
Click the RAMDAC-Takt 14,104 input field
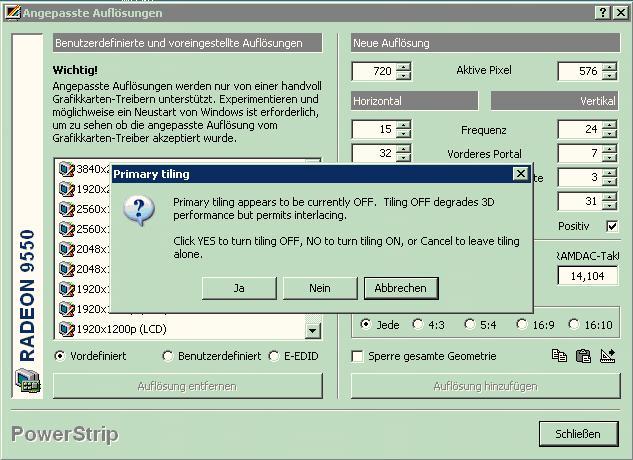coord(587,276)
